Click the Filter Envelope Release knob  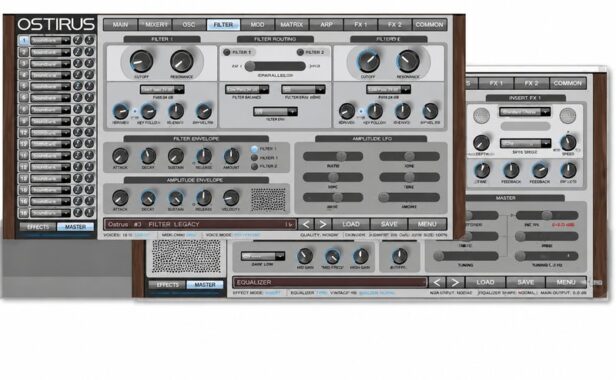coord(204,156)
